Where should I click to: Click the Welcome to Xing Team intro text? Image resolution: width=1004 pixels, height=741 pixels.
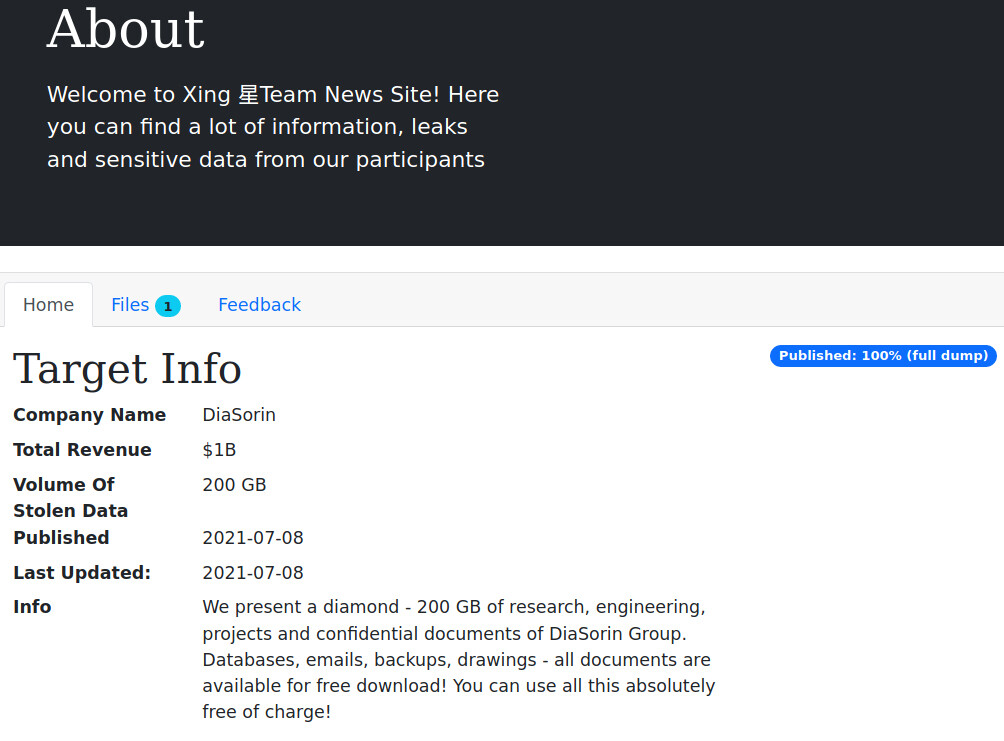[273, 127]
